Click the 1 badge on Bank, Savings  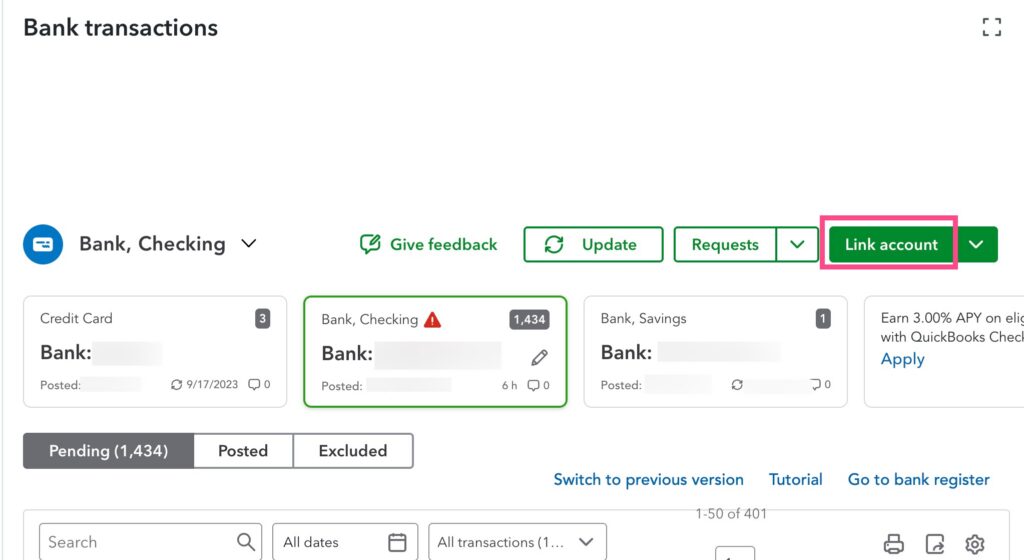point(823,319)
